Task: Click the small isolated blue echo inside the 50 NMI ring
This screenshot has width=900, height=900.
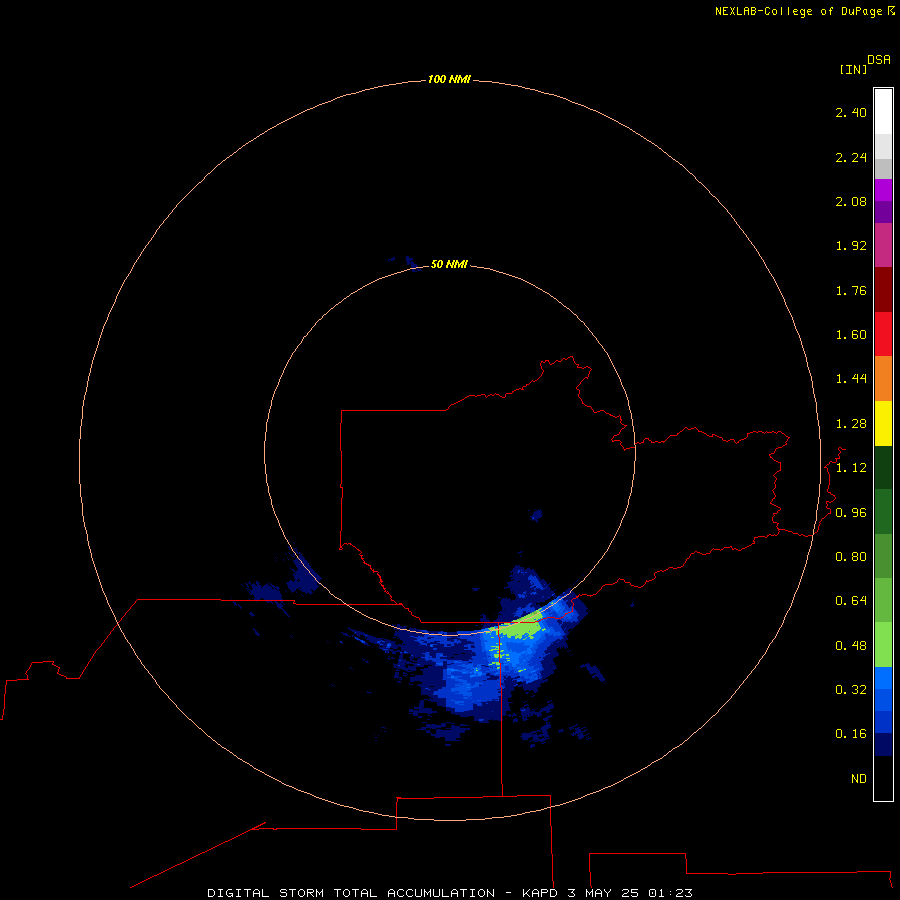Action: (537, 514)
